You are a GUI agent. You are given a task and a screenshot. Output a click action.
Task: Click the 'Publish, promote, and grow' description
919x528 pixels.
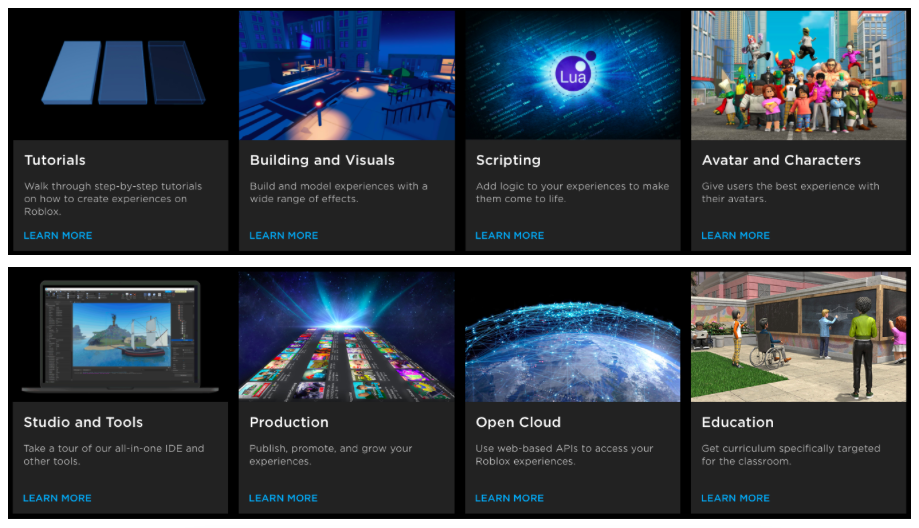tap(331, 455)
